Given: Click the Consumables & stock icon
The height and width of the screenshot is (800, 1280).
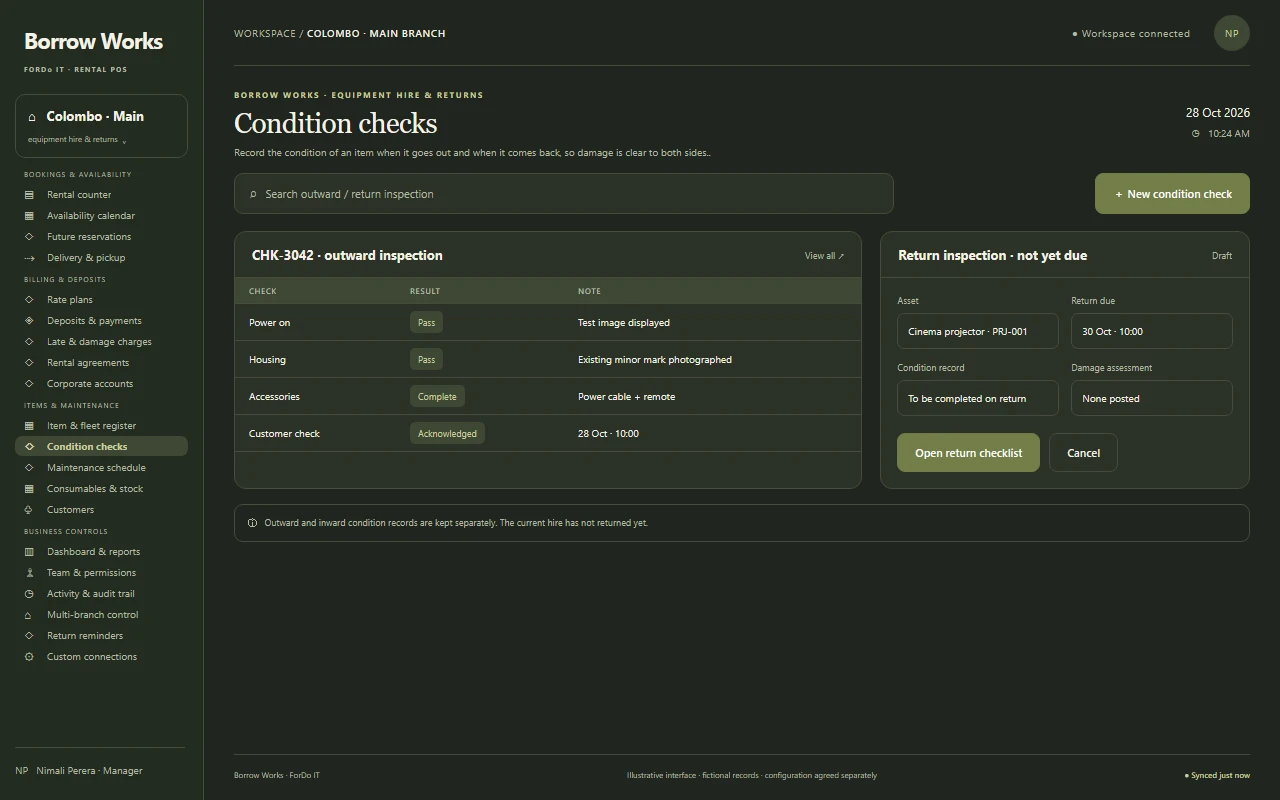Looking at the screenshot, I should (29, 489).
